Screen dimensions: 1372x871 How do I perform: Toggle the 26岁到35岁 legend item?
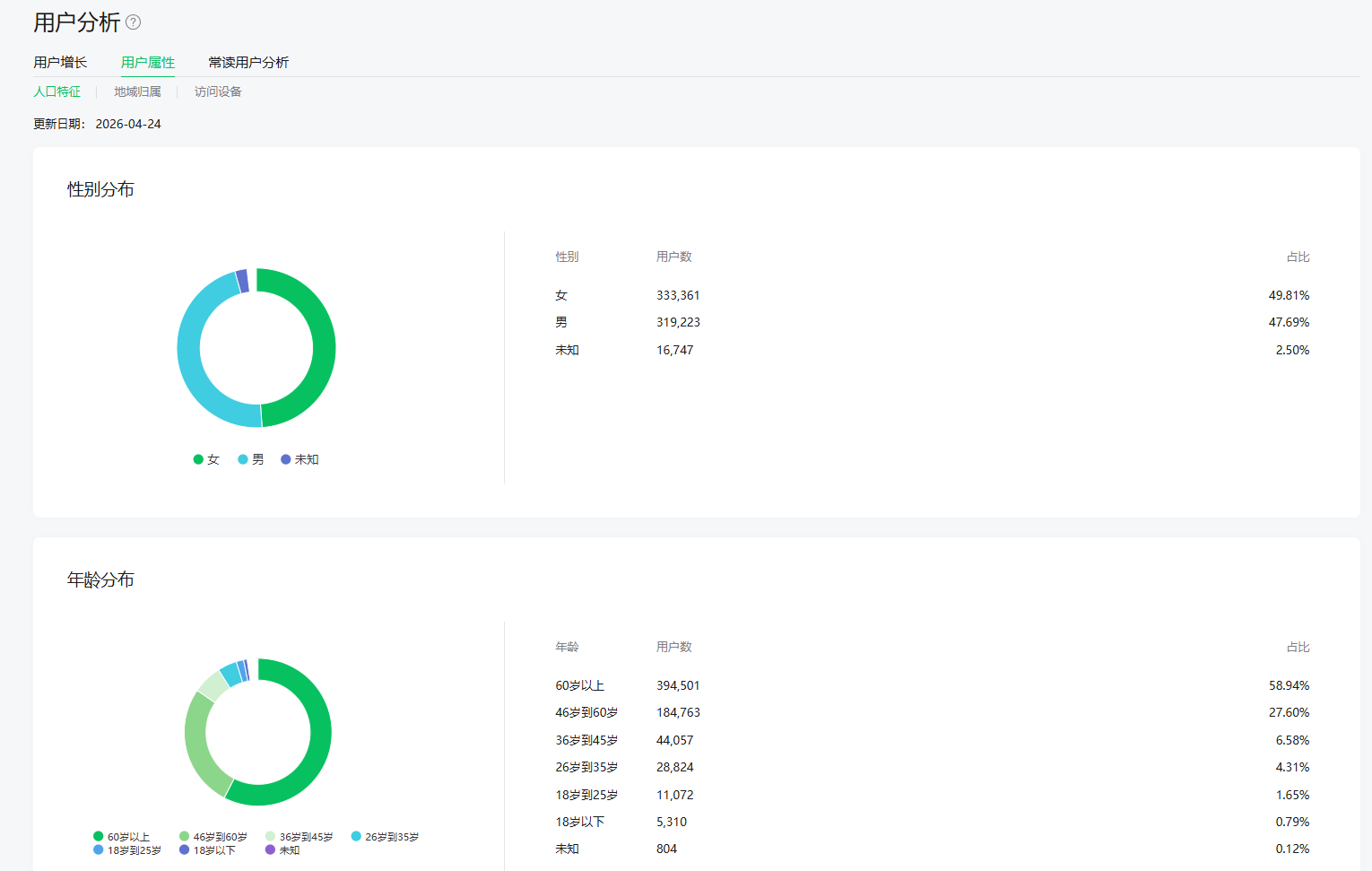(x=386, y=837)
